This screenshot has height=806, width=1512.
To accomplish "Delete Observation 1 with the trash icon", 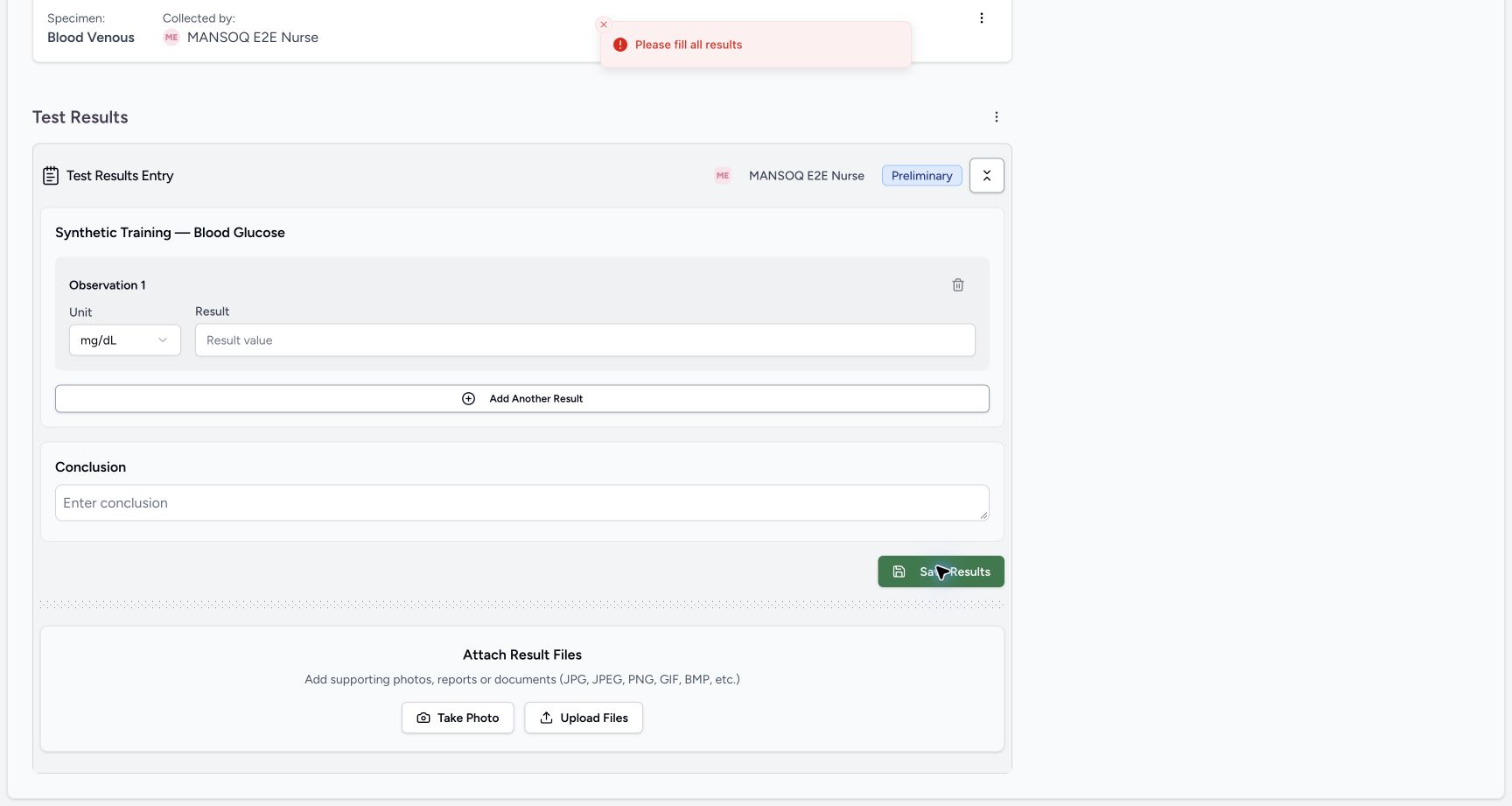I will (958, 285).
